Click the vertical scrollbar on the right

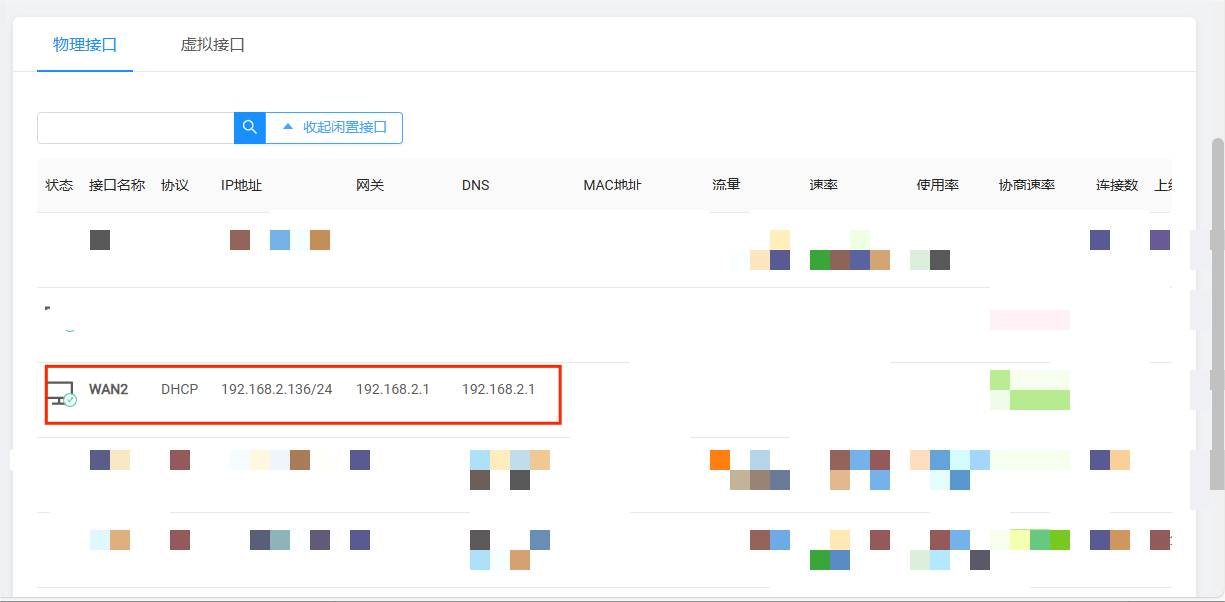[x=1217, y=300]
